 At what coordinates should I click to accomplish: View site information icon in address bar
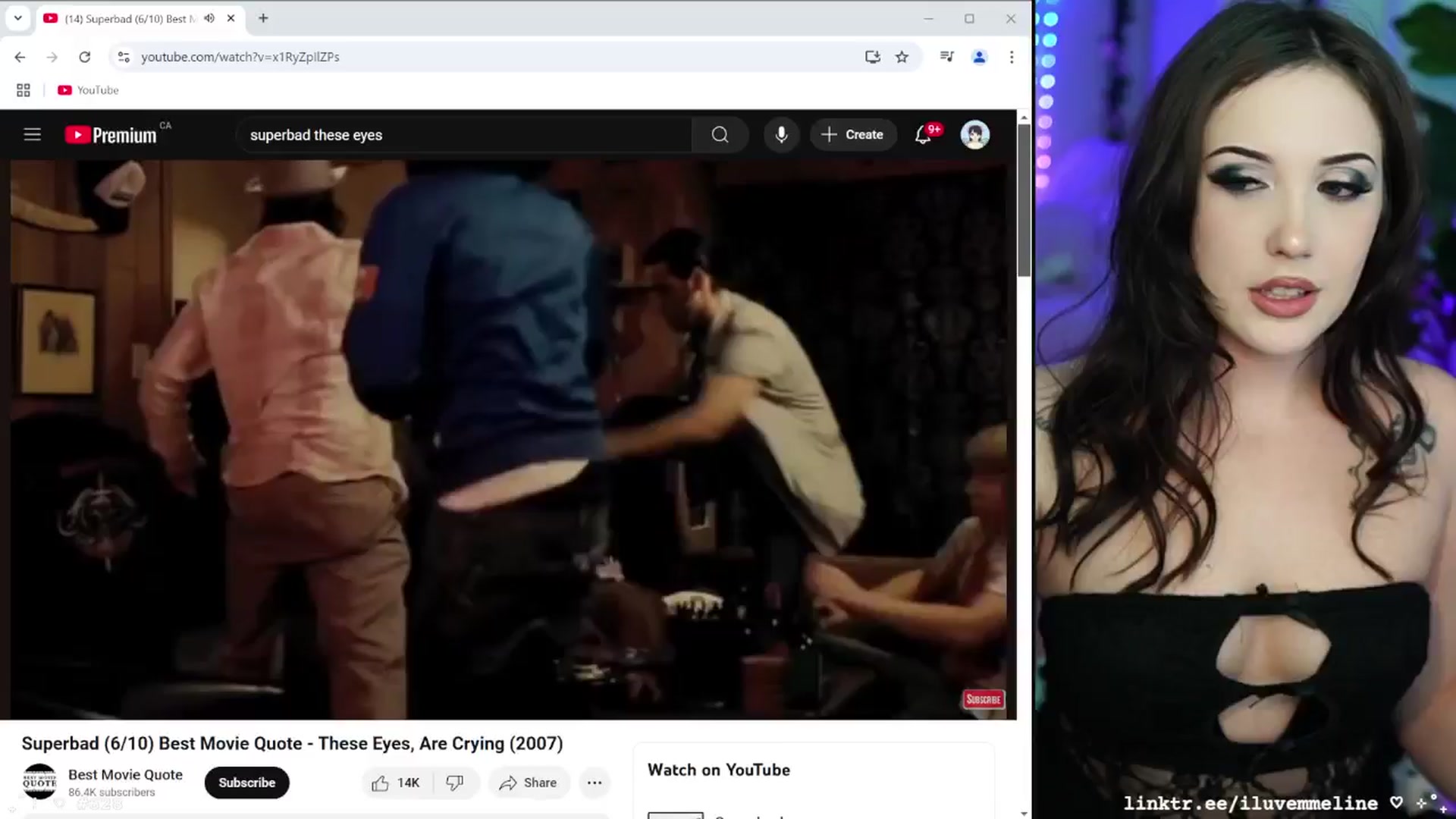[124, 57]
